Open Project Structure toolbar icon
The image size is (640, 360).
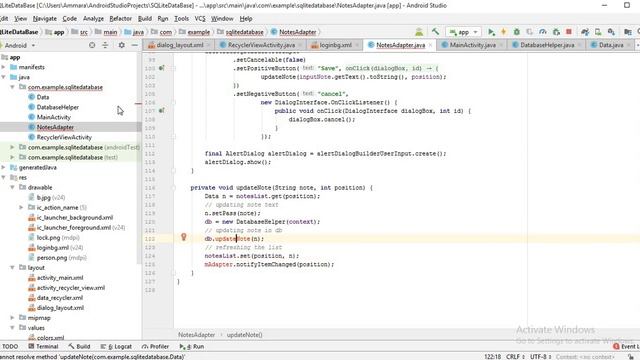click(x=628, y=32)
